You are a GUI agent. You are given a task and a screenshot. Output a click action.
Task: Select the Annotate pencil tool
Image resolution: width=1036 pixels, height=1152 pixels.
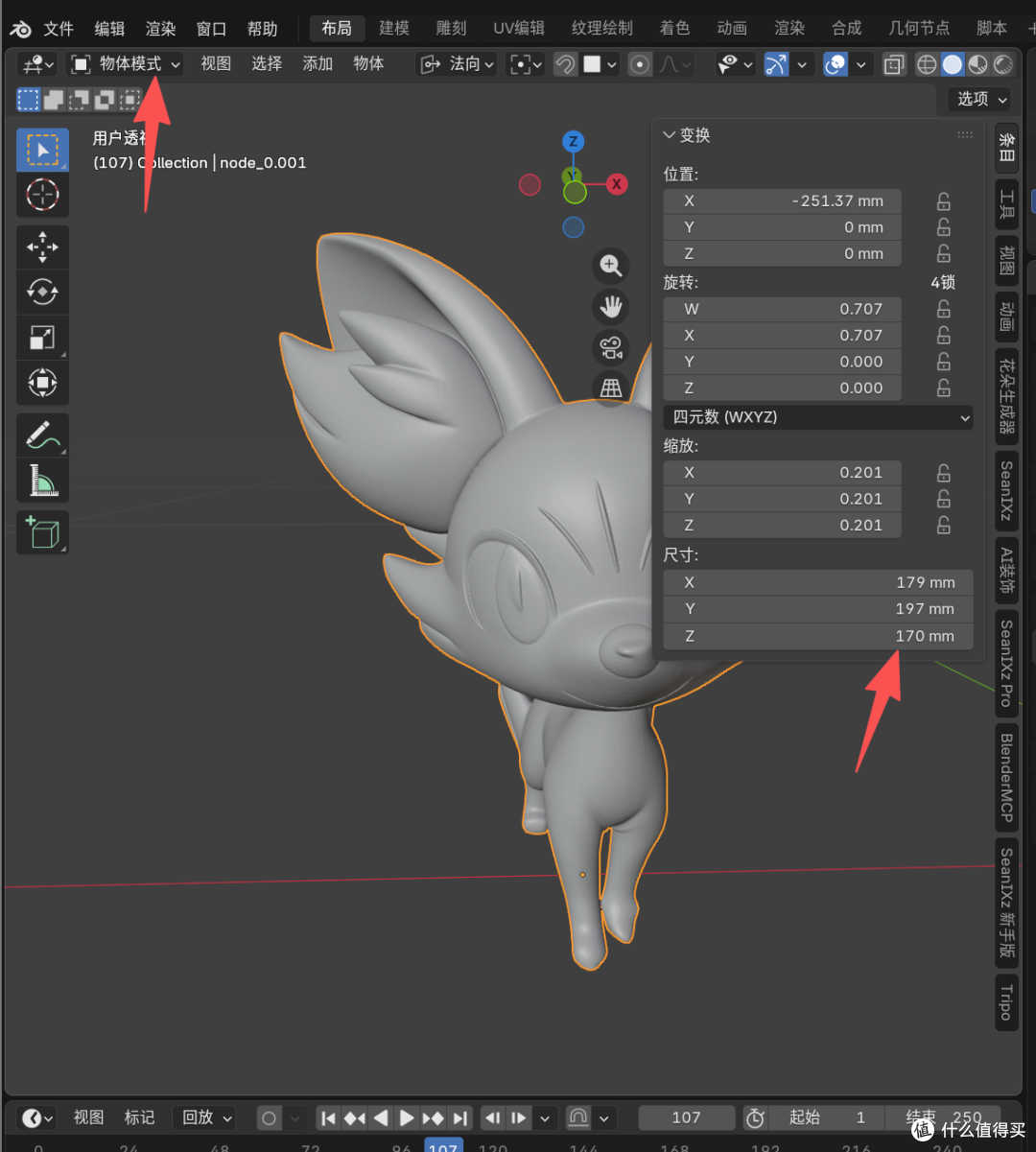click(42, 435)
